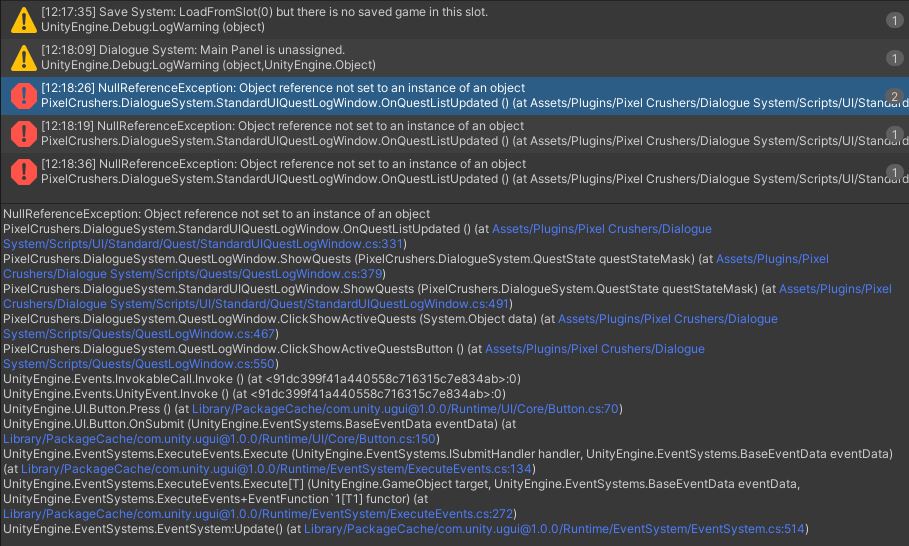Click the error icon of the 12:18:19 NullReferenceException entry
Screen dimensions: 909x546
pos(24,133)
